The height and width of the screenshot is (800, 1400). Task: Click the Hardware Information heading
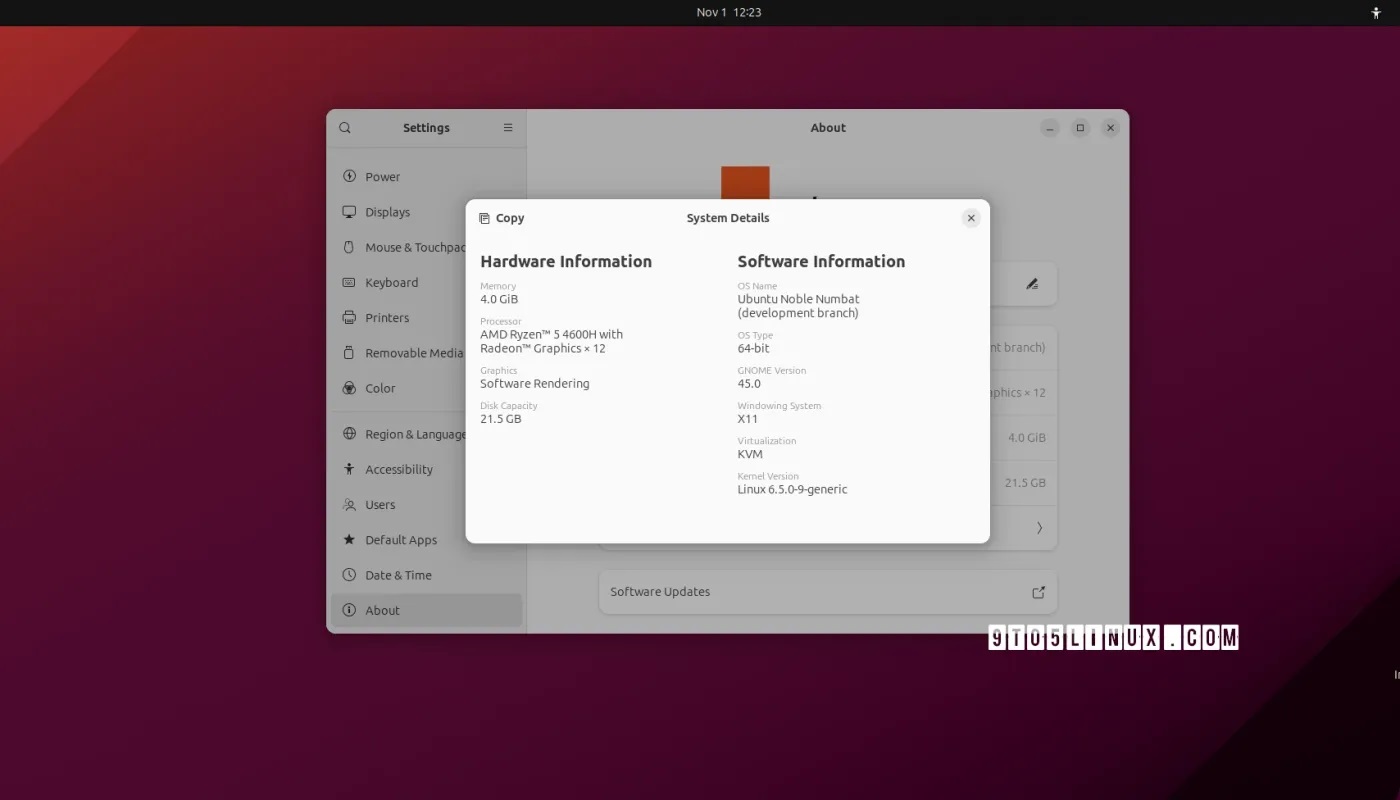(566, 262)
